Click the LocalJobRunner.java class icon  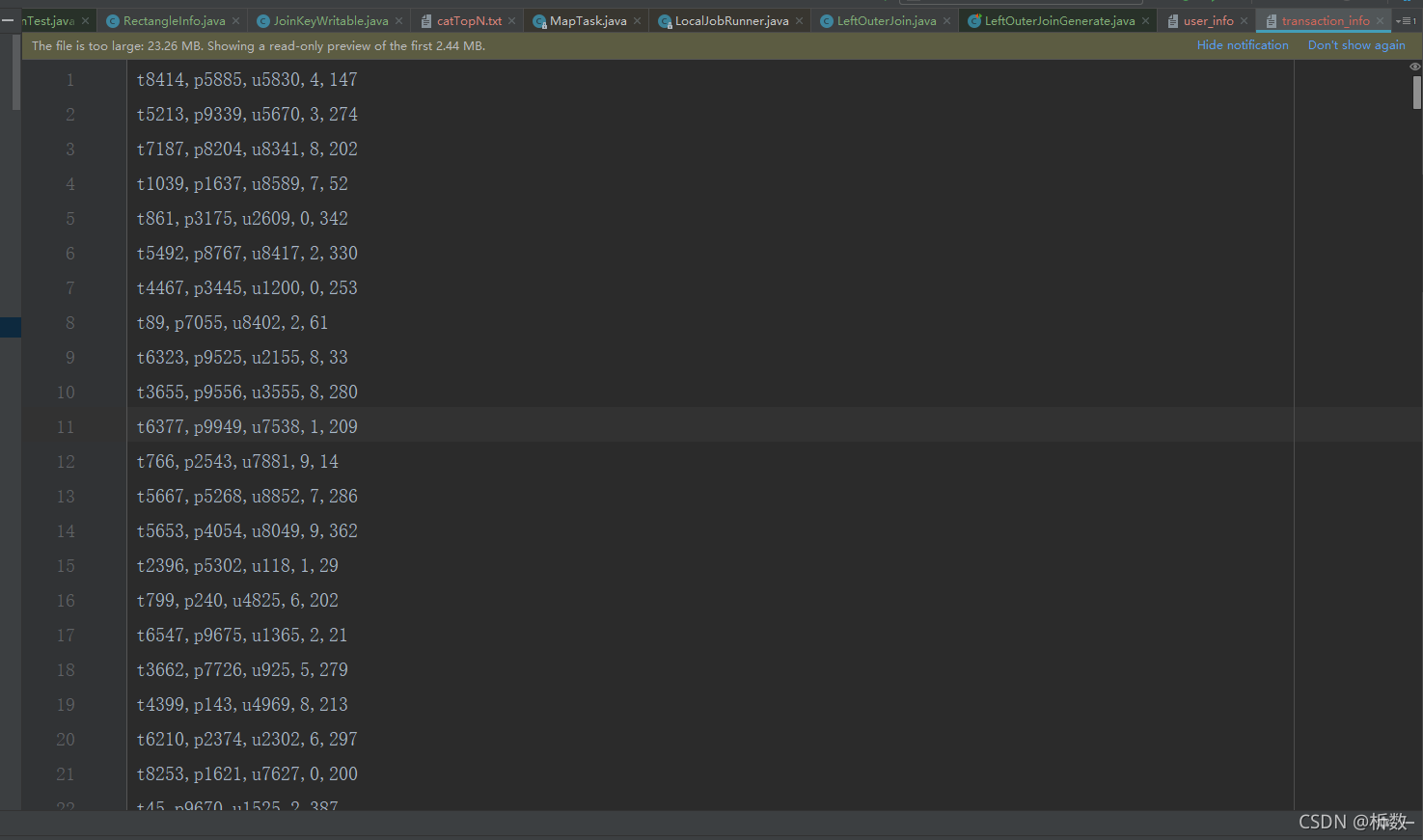[x=665, y=21]
